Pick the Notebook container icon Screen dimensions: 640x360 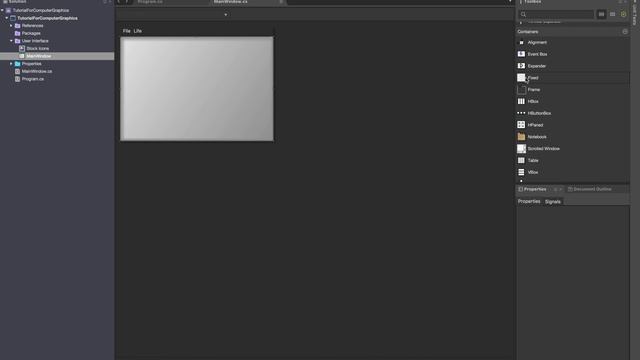(521, 137)
